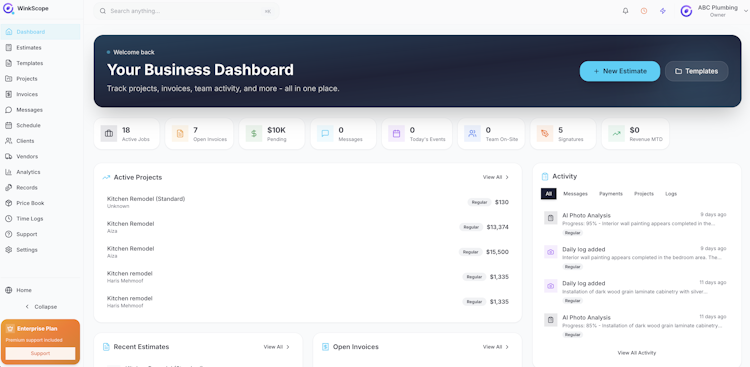This screenshot has height=367, width=750.
Task: Click the New Estimate button
Action: point(620,71)
